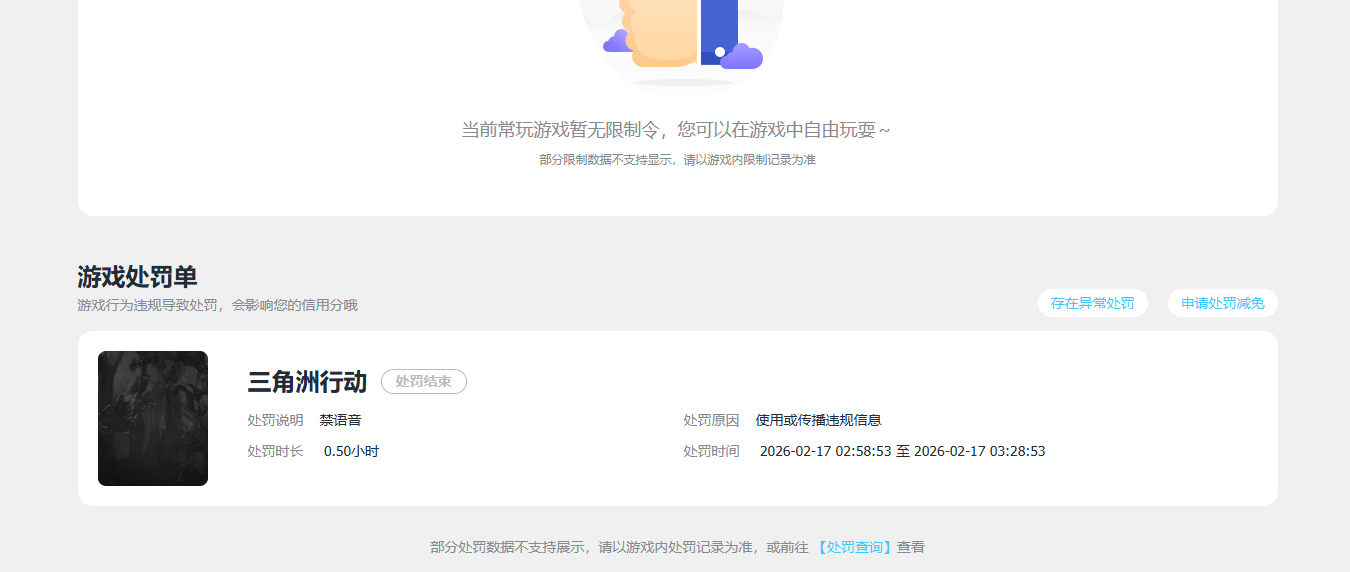Viewport: 1350px width, 572px height.
Task: Select the 游戏处罚单 section heading
Action: pos(137,277)
